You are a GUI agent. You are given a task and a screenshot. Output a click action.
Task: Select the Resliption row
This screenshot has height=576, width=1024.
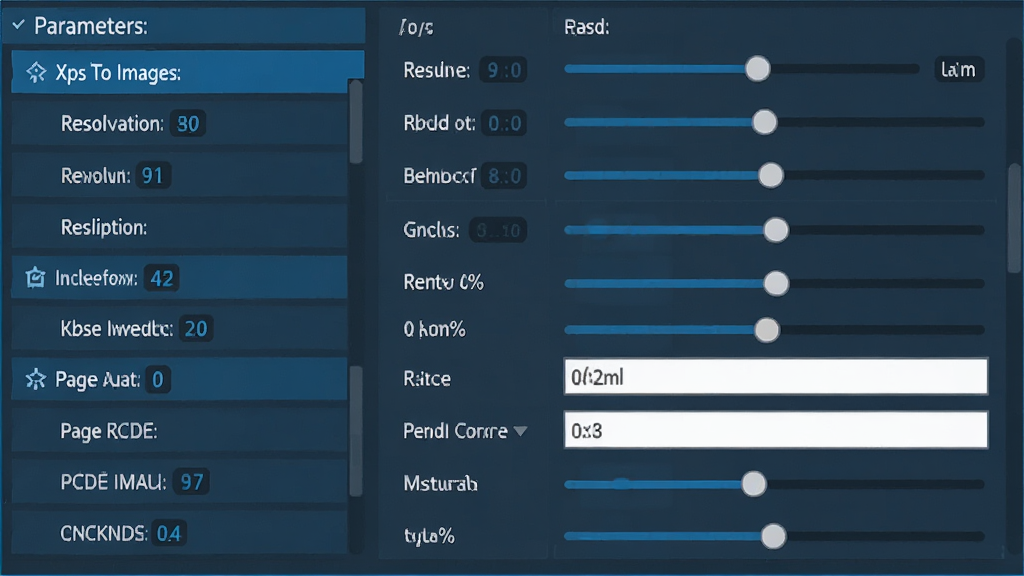pos(180,227)
